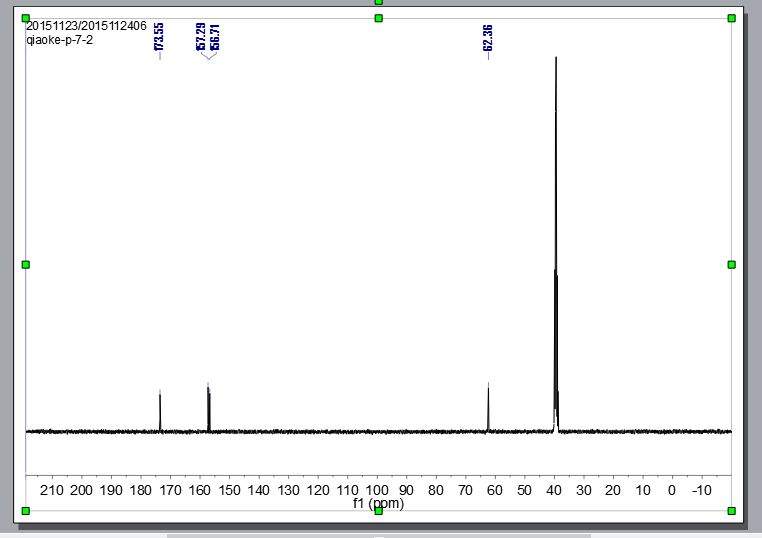
Task: Click the peak at 62 ppm on spectrum
Action: coord(488,407)
